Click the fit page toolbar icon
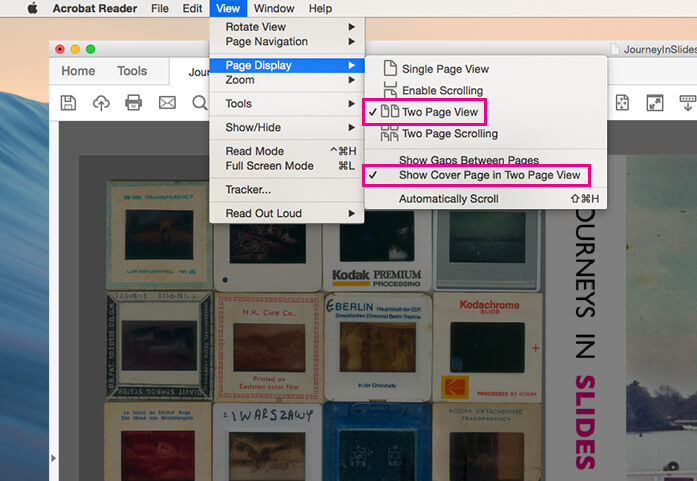The width and height of the screenshot is (697, 481). [621, 103]
